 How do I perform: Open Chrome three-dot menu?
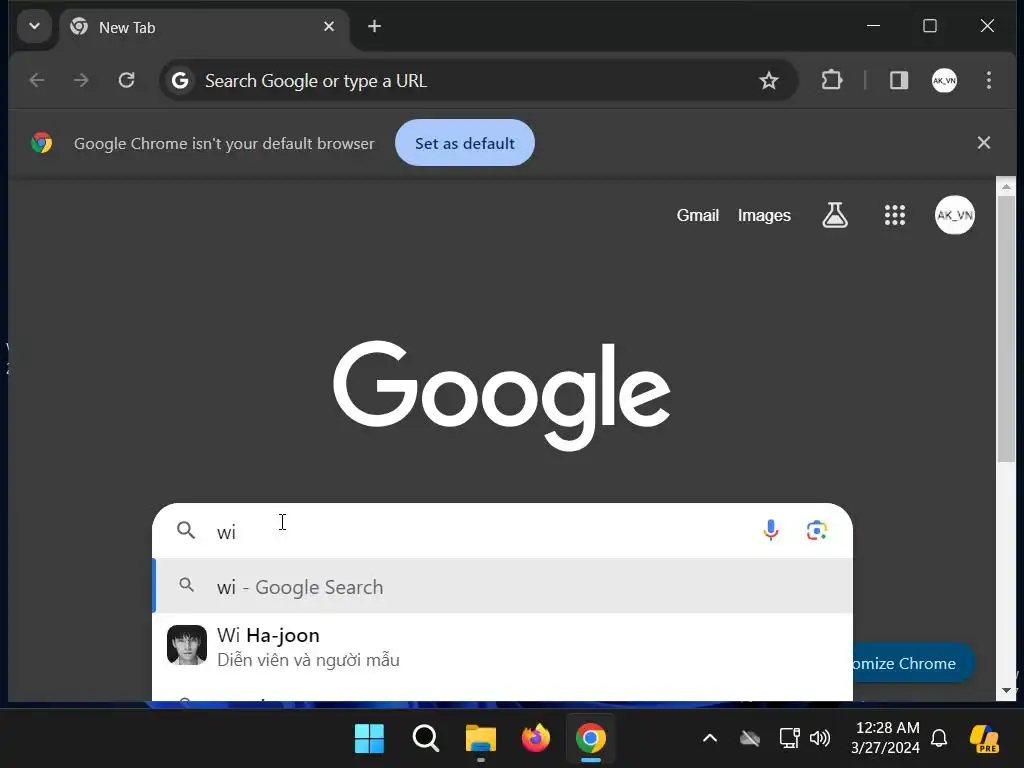[989, 80]
